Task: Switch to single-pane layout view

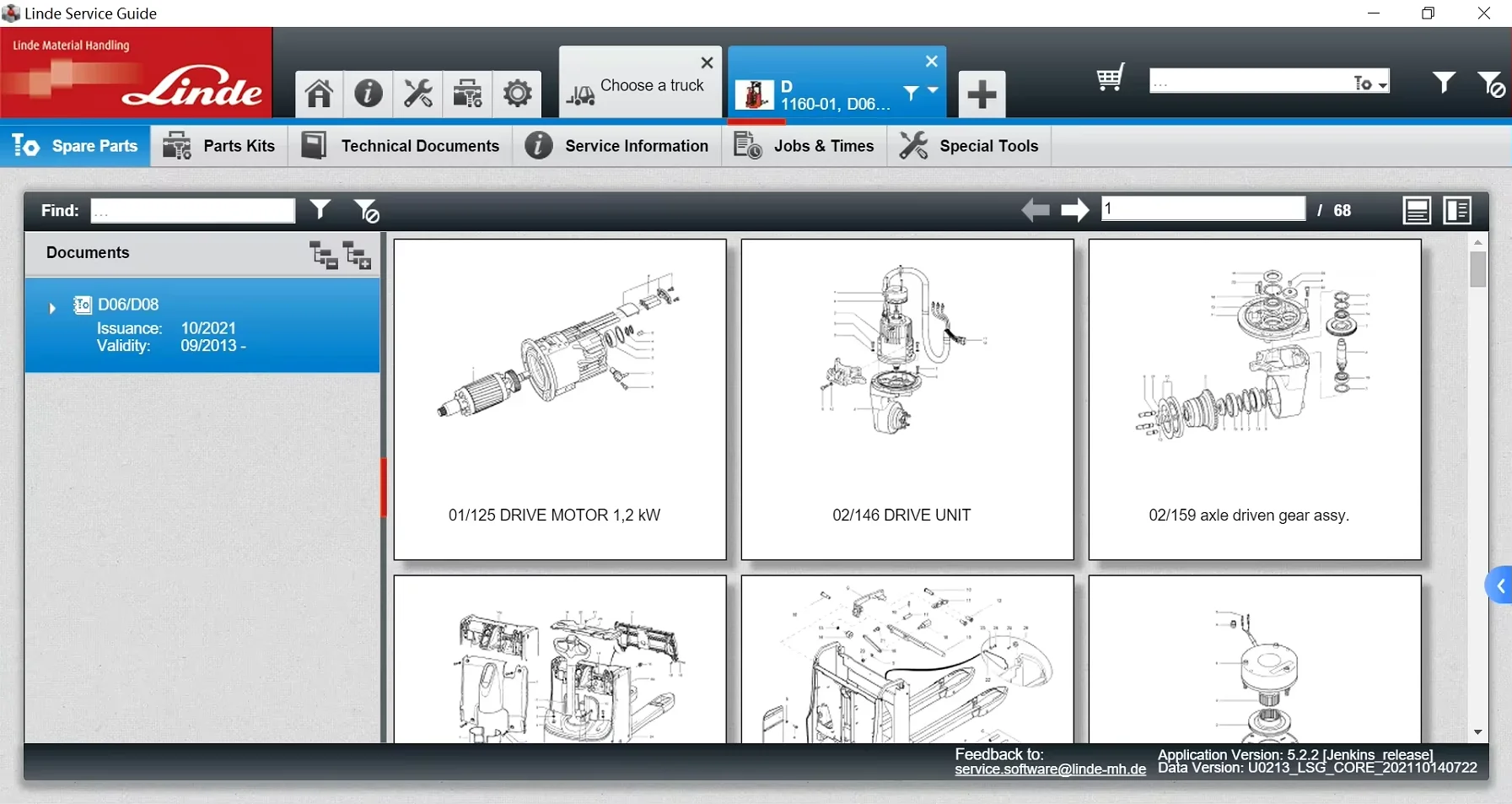Action: pyautogui.click(x=1417, y=210)
